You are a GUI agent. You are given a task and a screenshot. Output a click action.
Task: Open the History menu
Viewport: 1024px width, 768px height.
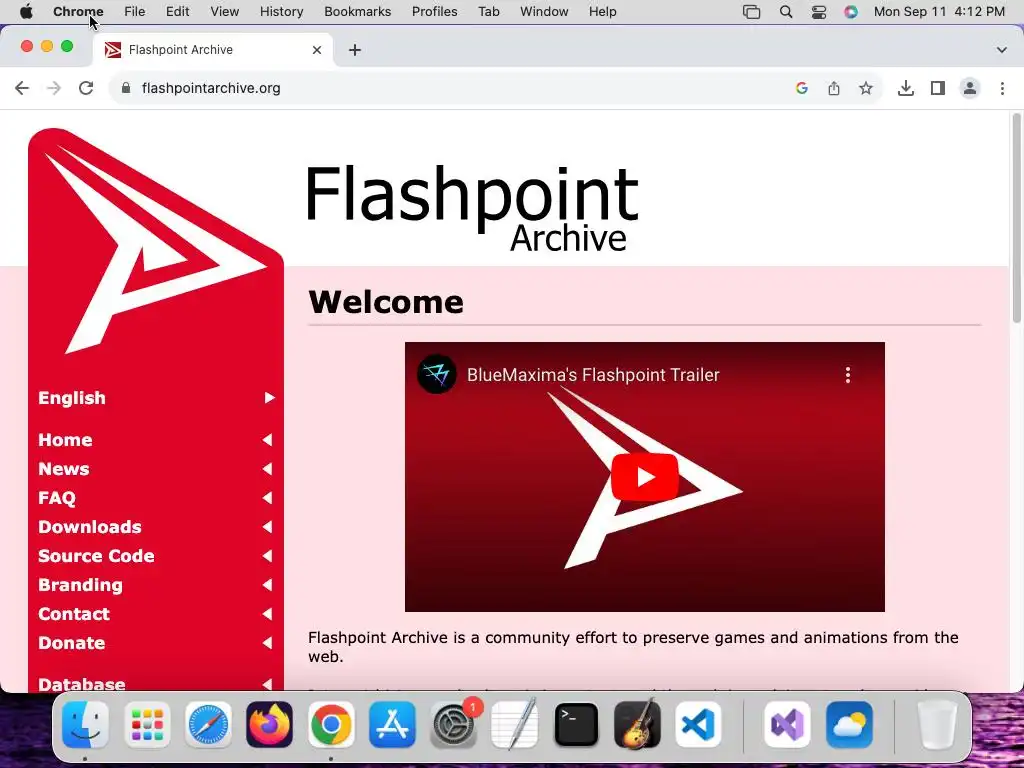coord(281,12)
